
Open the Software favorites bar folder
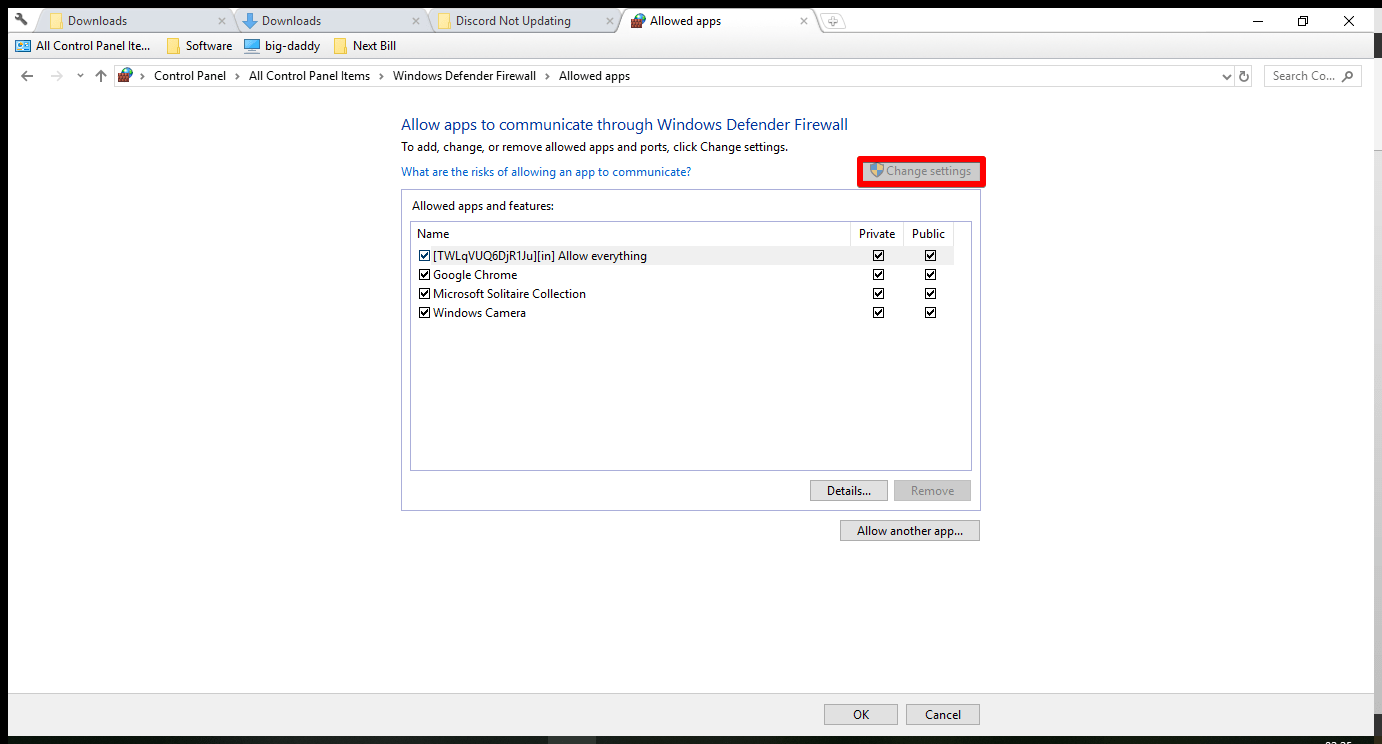pos(199,45)
